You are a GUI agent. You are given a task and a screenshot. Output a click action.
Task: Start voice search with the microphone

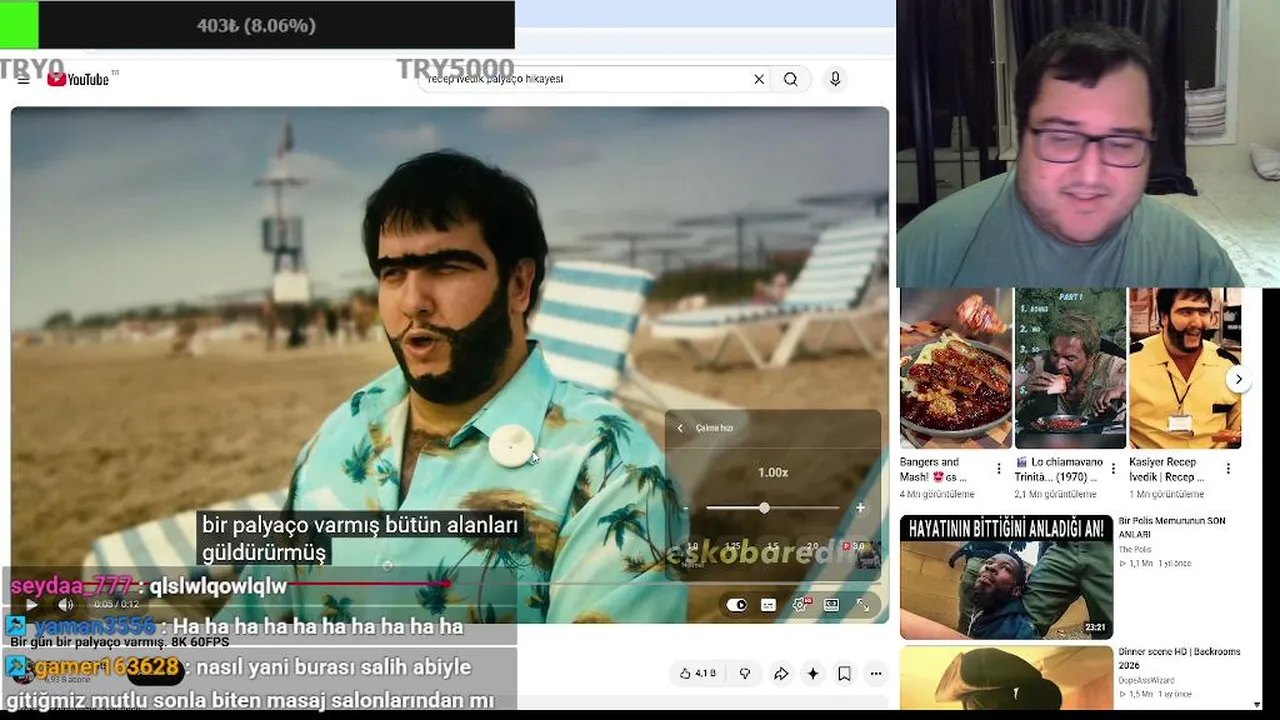pos(835,79)
